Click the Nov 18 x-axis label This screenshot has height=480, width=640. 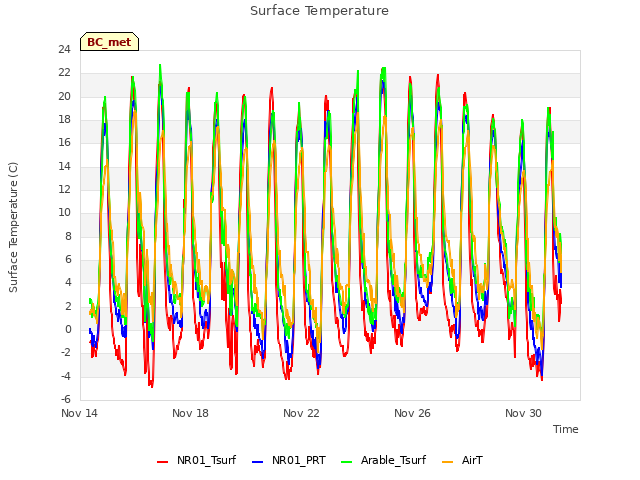click(190, 413)
